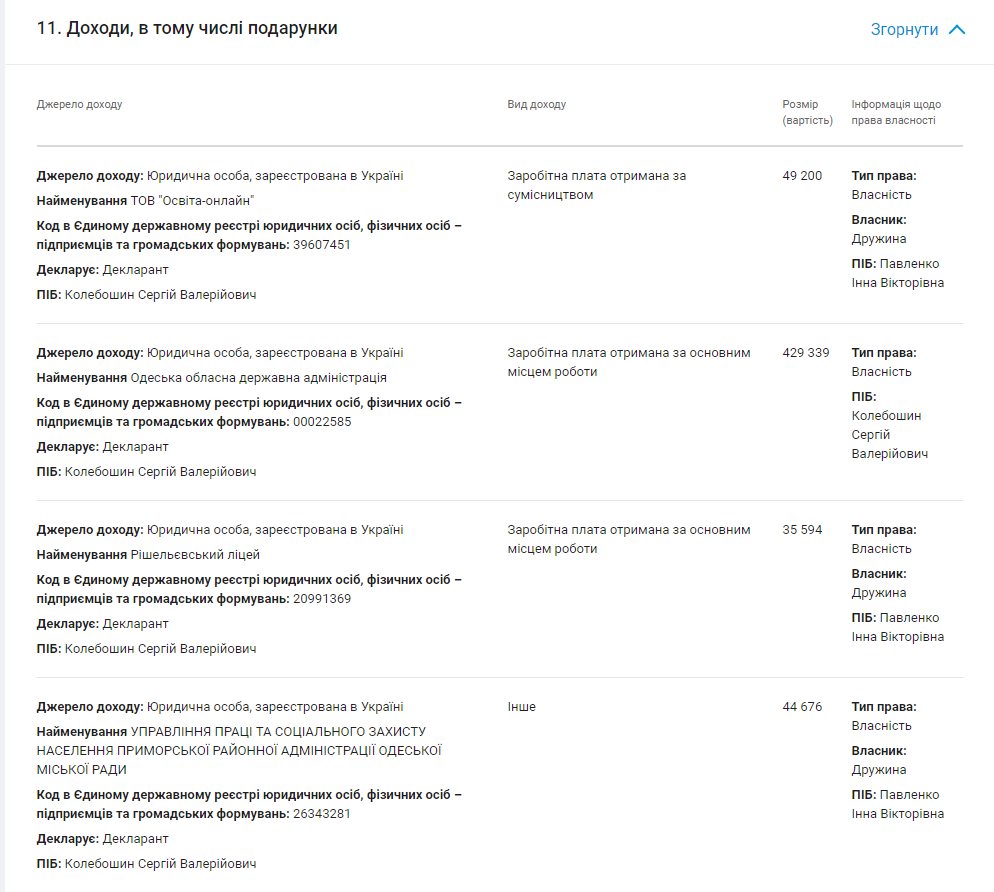Collapse section via the Згорнути link
Viewport: 994px width, 892px height.
[x=904, y=30]
